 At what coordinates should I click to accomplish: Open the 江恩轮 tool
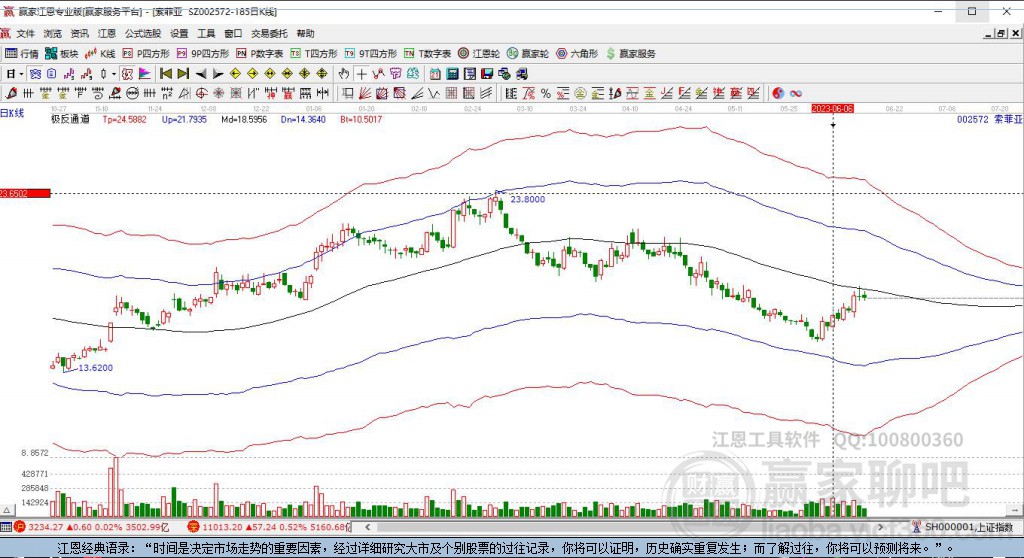479,54
